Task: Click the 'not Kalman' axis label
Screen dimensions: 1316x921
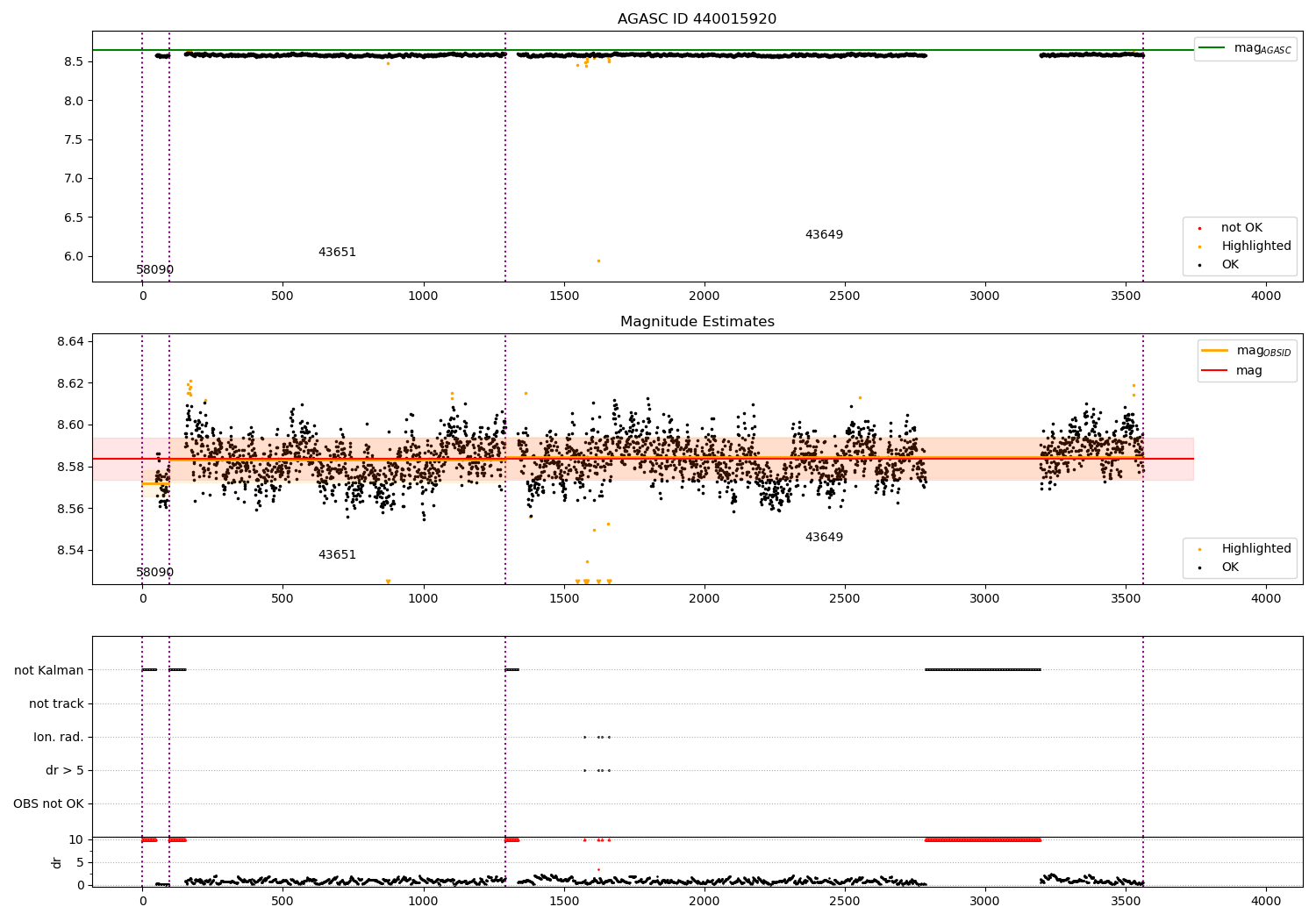Action: pyautogui.click(x=49, y=670)
